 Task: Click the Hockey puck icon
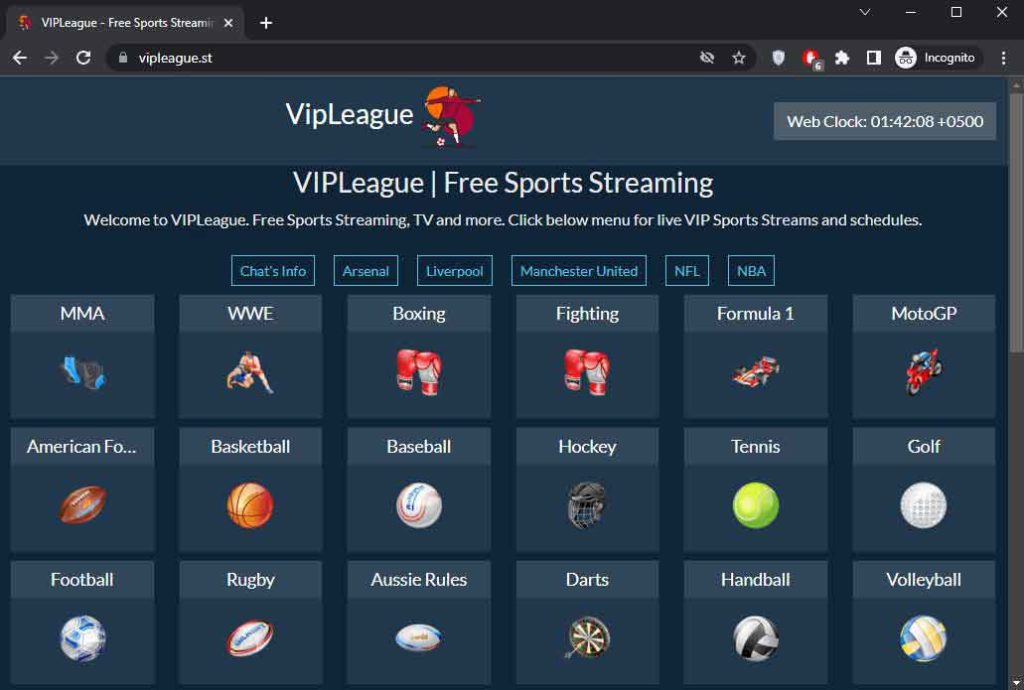(587, 505)
